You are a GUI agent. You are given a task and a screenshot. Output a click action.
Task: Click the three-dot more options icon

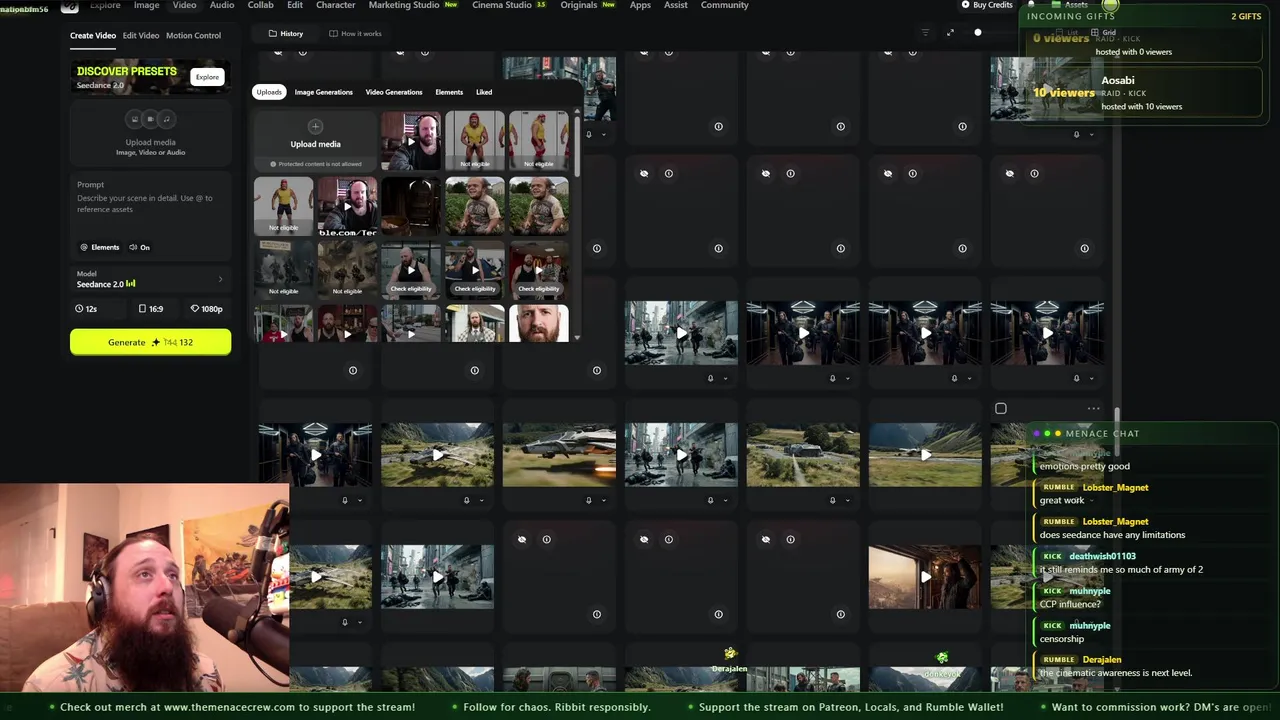click(1093, 408)
